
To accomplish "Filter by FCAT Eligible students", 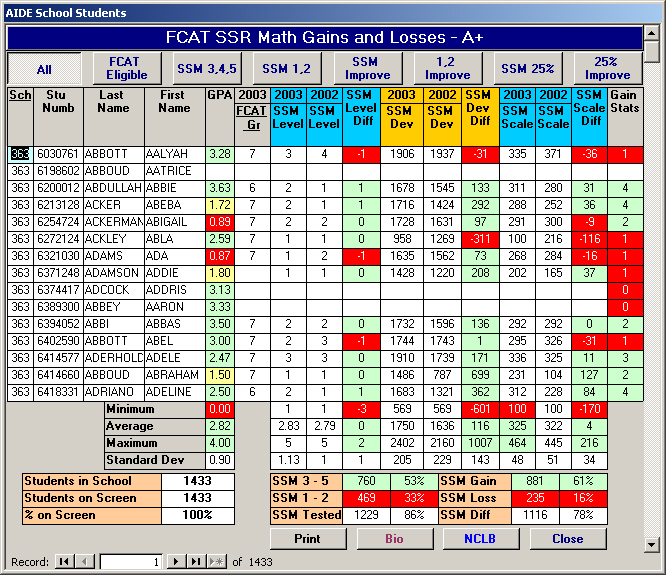I will [x=127, y=69].
